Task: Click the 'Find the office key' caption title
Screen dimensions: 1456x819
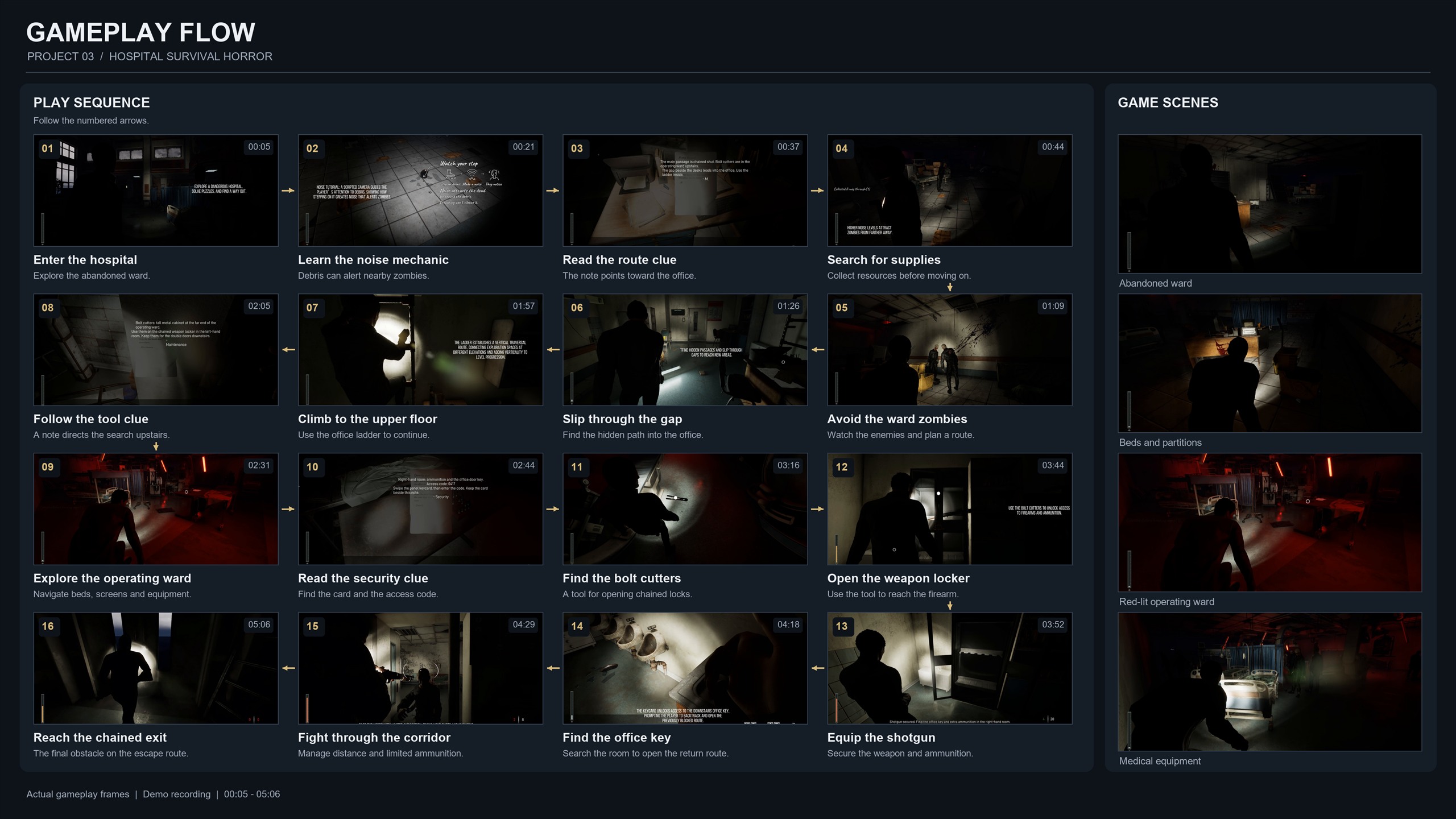Action: coord(617,737)
